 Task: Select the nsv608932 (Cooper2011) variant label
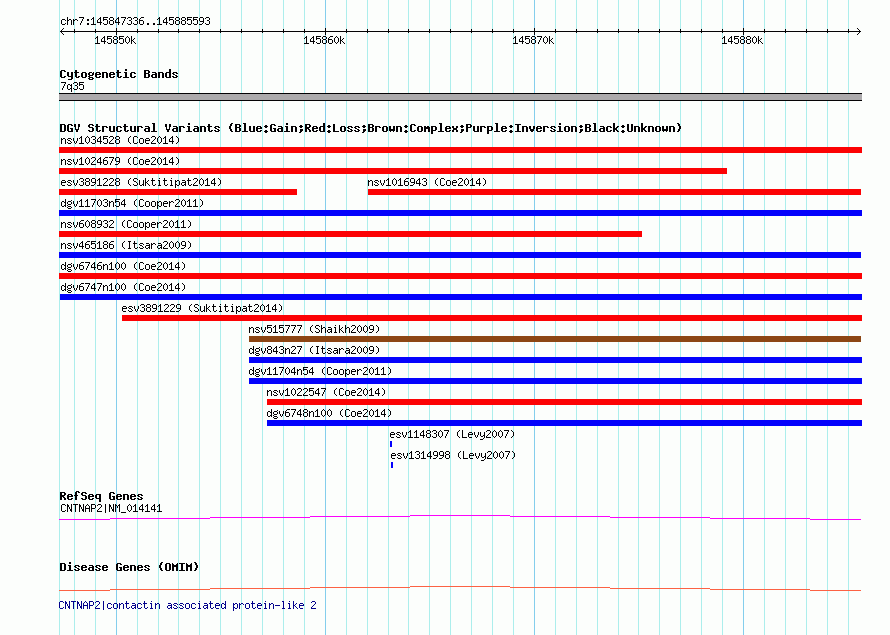point(126,224)
